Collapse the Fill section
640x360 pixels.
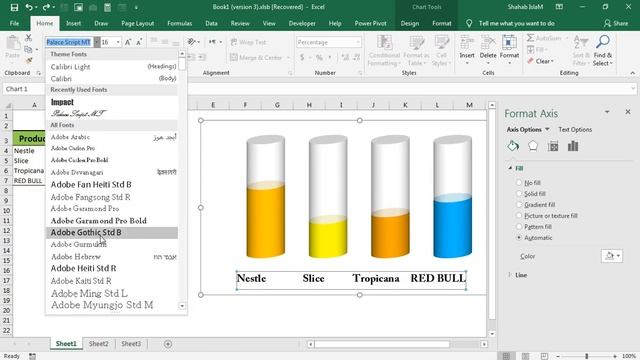click(x=510, y=168)
